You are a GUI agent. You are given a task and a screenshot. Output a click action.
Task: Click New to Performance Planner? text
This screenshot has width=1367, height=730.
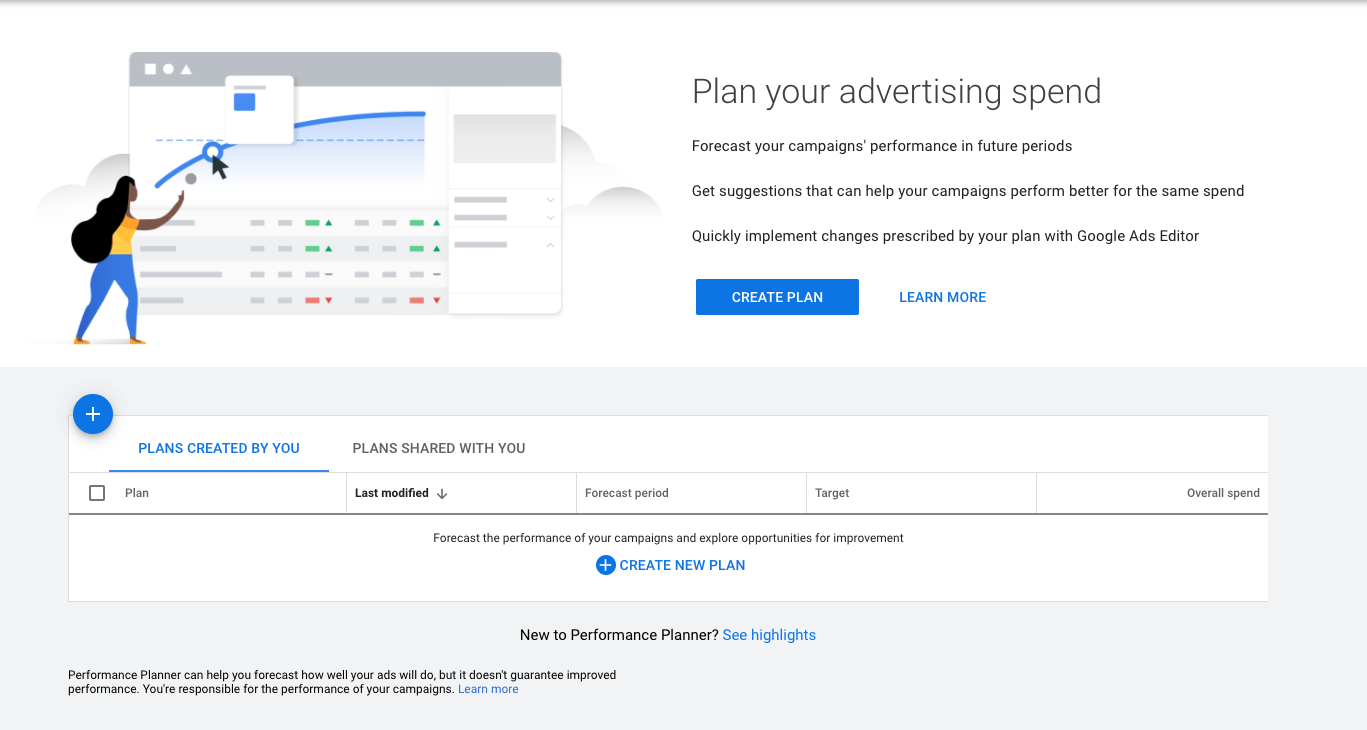[619, 635]
